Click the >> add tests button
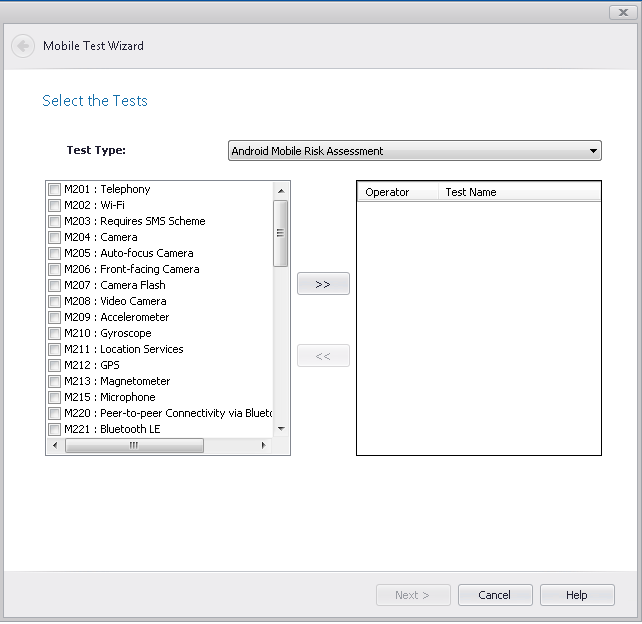 click(x=323, y=284)
